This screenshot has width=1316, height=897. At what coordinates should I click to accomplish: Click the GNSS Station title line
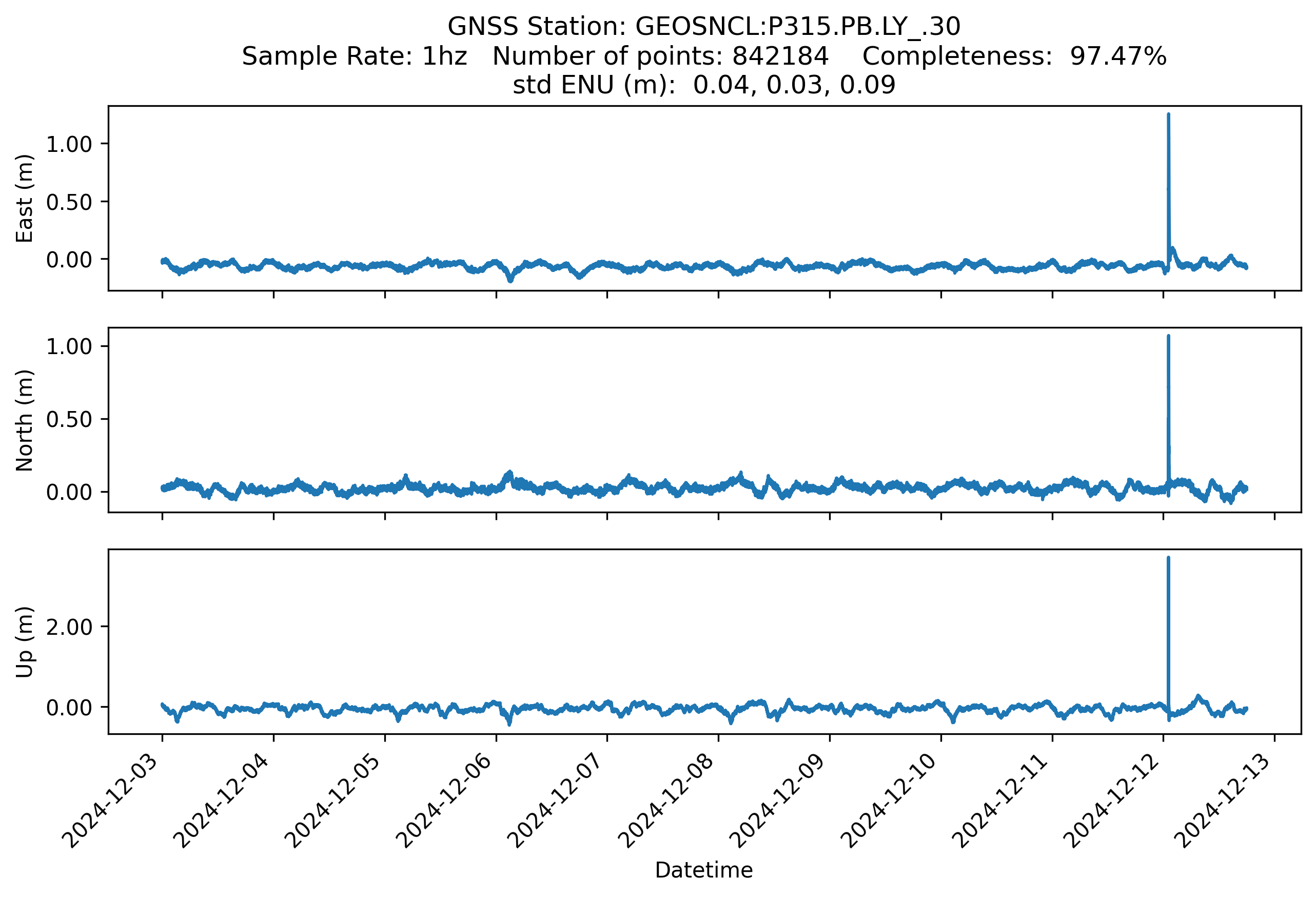[704, 27]
